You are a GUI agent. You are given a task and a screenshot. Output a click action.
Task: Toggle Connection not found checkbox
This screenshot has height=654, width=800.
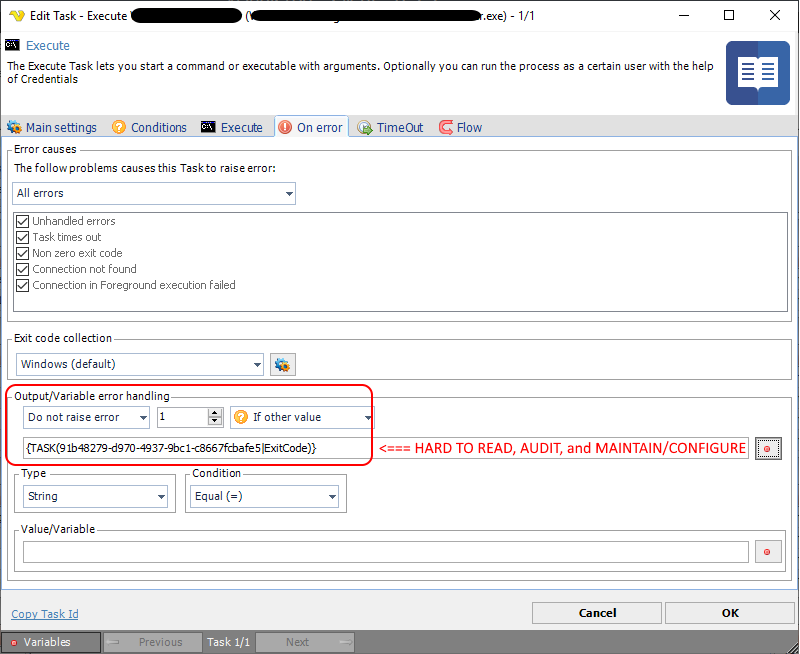click(x=23, y=269)
